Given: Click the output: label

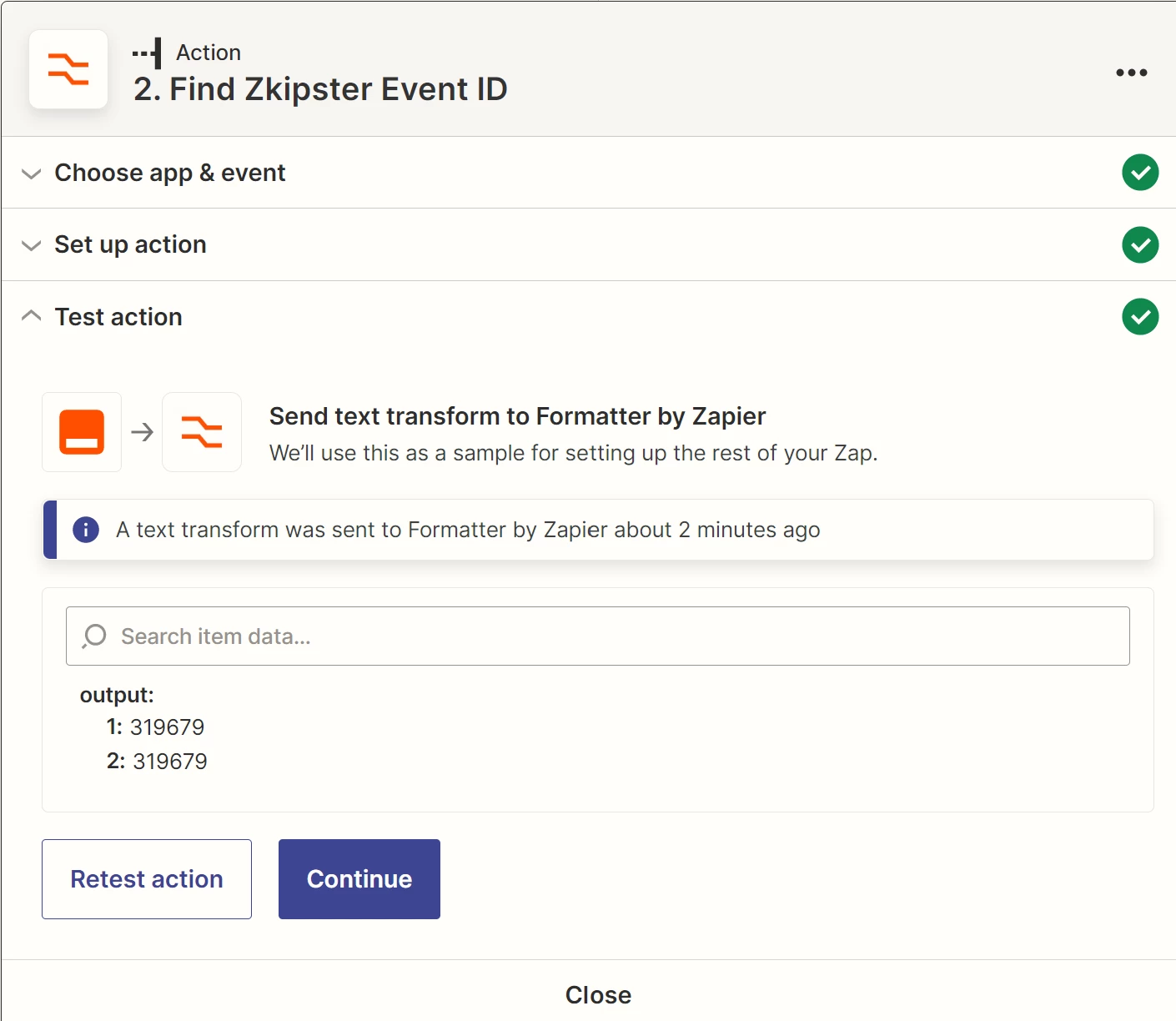Looking at the screenshot, I should click(x=117, y=695).
